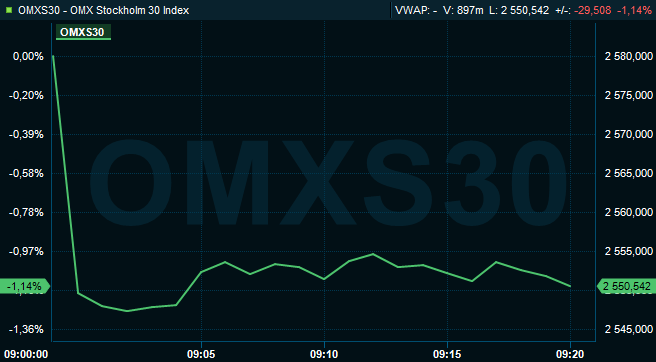Click the 09:05 time axis label
Screen dimensions: 656x362
(x=201, y=354)
